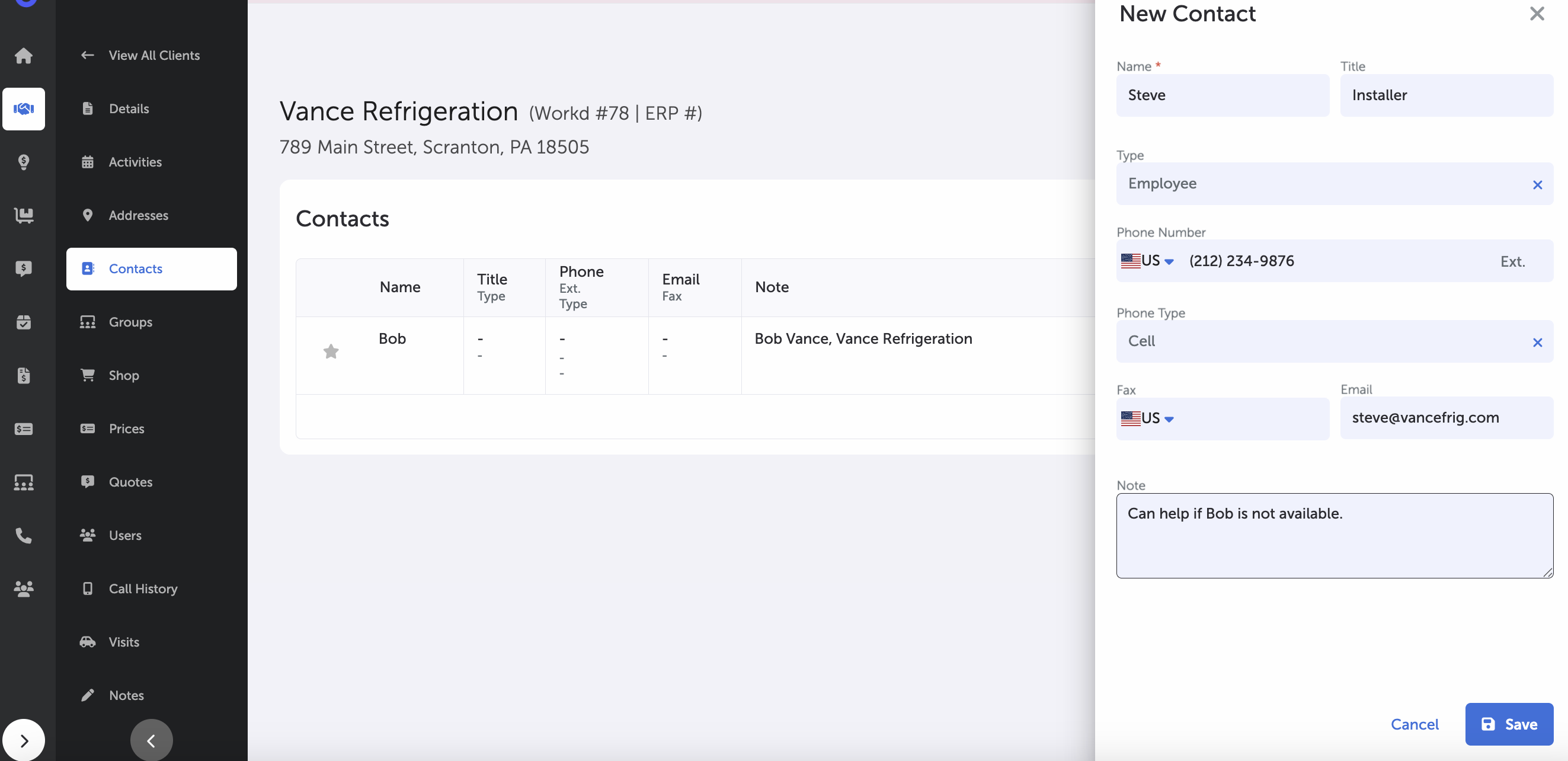Cancel the new contact form
The height and width of the screenshot is (761, 1568).
coord(1414,724)
